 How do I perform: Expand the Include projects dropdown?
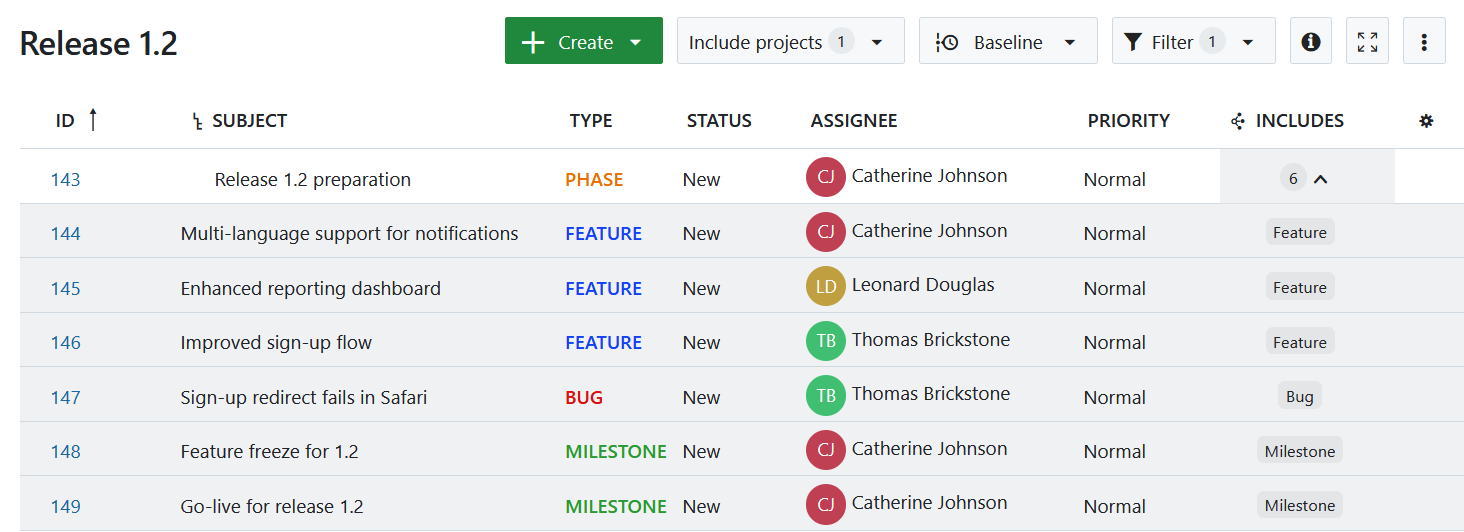(790, 42)
